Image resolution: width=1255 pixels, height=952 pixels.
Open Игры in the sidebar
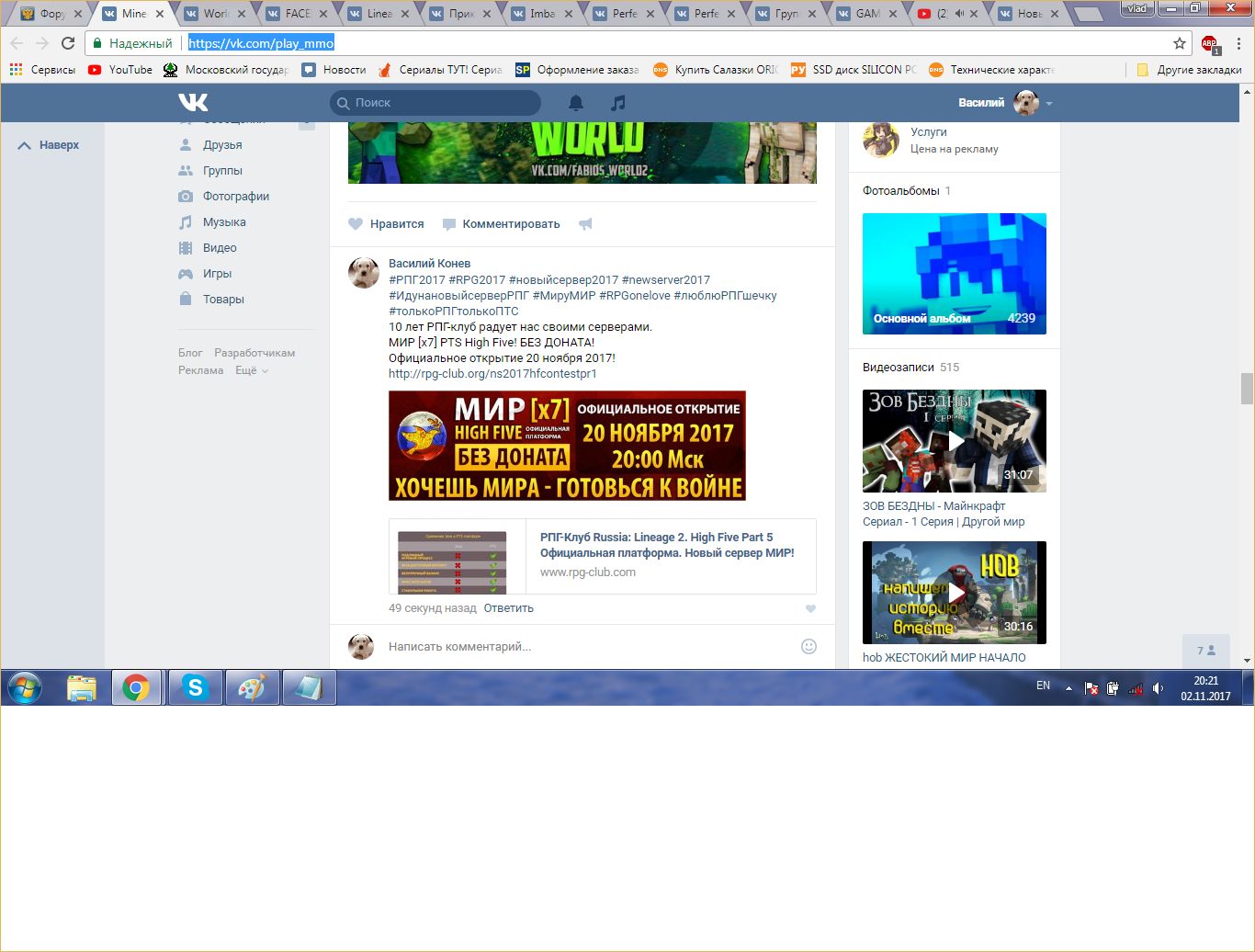click(217, 274)
